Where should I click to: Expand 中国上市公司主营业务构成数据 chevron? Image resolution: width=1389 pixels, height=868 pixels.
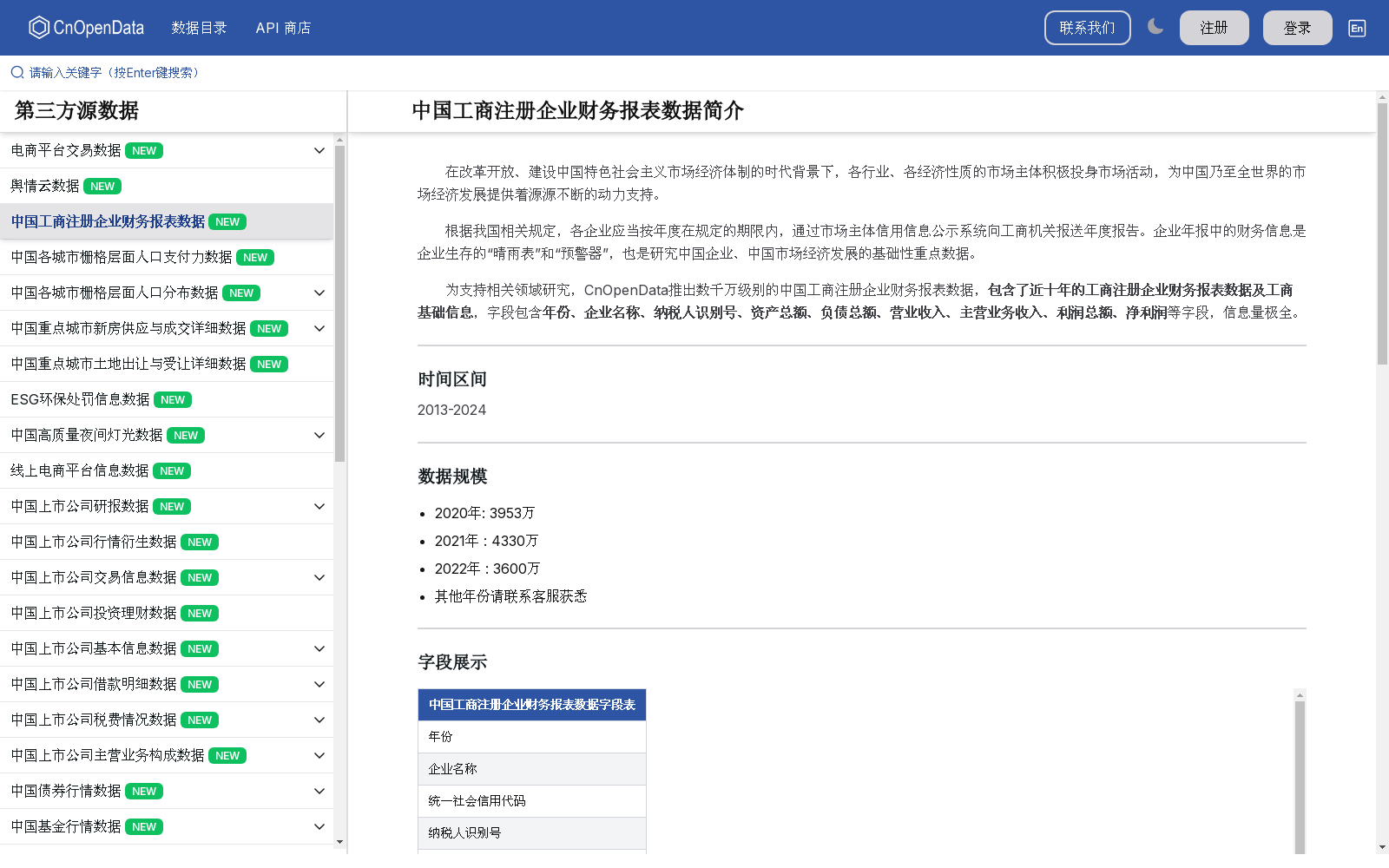point(319,755)
